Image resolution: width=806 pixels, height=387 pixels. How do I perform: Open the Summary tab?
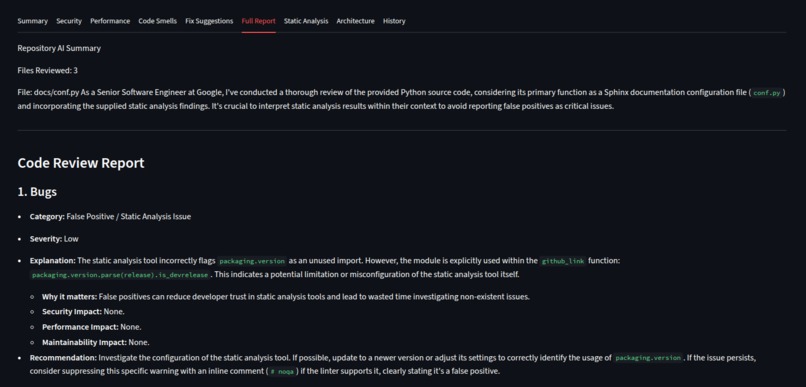tap(32, 21)
